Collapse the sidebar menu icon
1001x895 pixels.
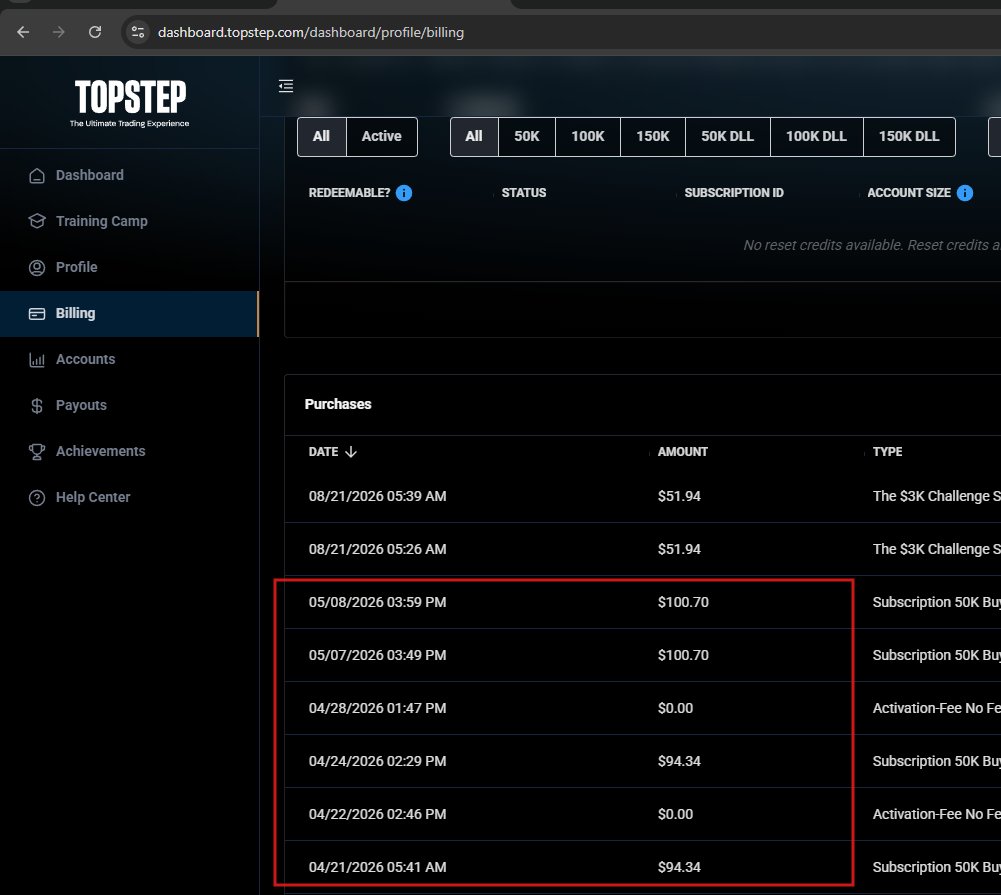(286, 86)
